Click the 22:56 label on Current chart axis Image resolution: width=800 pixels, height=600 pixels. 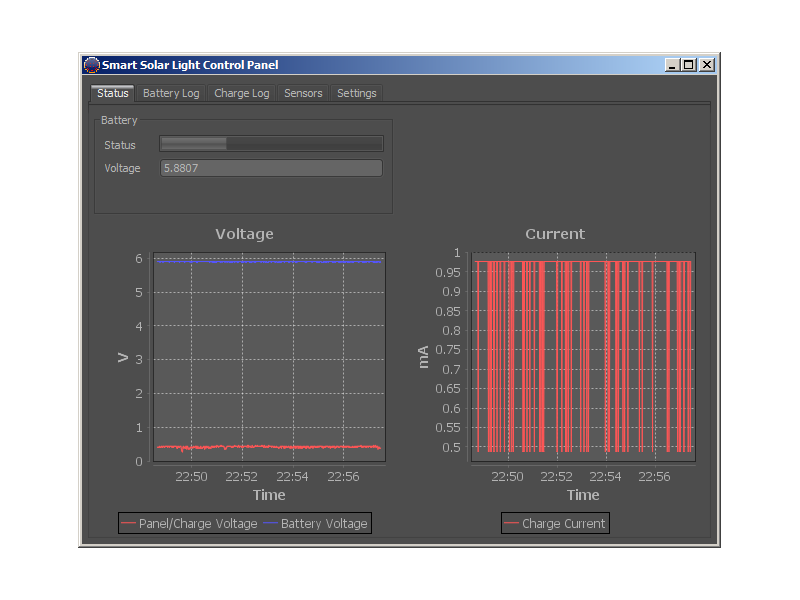pos(654,477)
